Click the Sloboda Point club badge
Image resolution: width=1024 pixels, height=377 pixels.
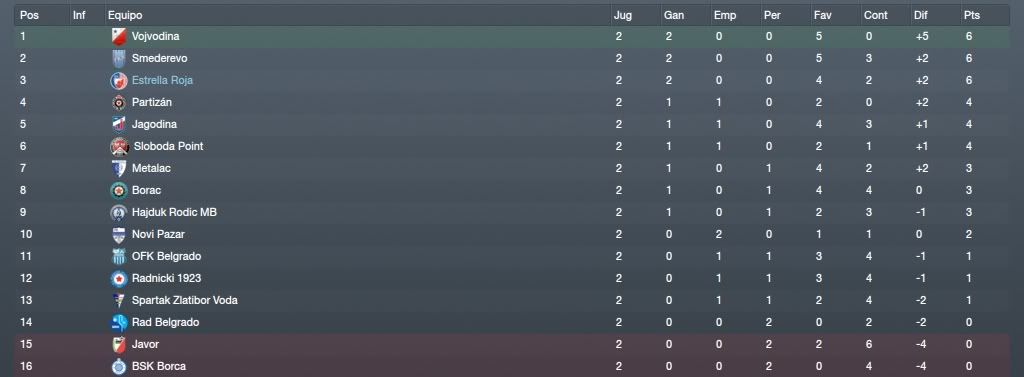click(118, 146)
